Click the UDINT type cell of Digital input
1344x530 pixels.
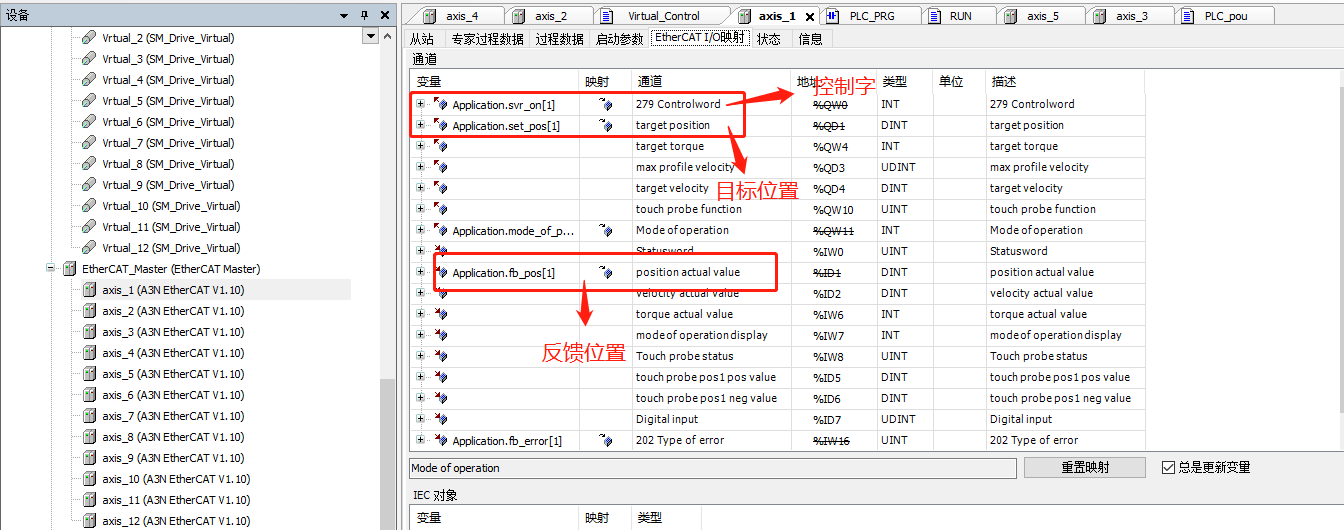coord(904,419)
